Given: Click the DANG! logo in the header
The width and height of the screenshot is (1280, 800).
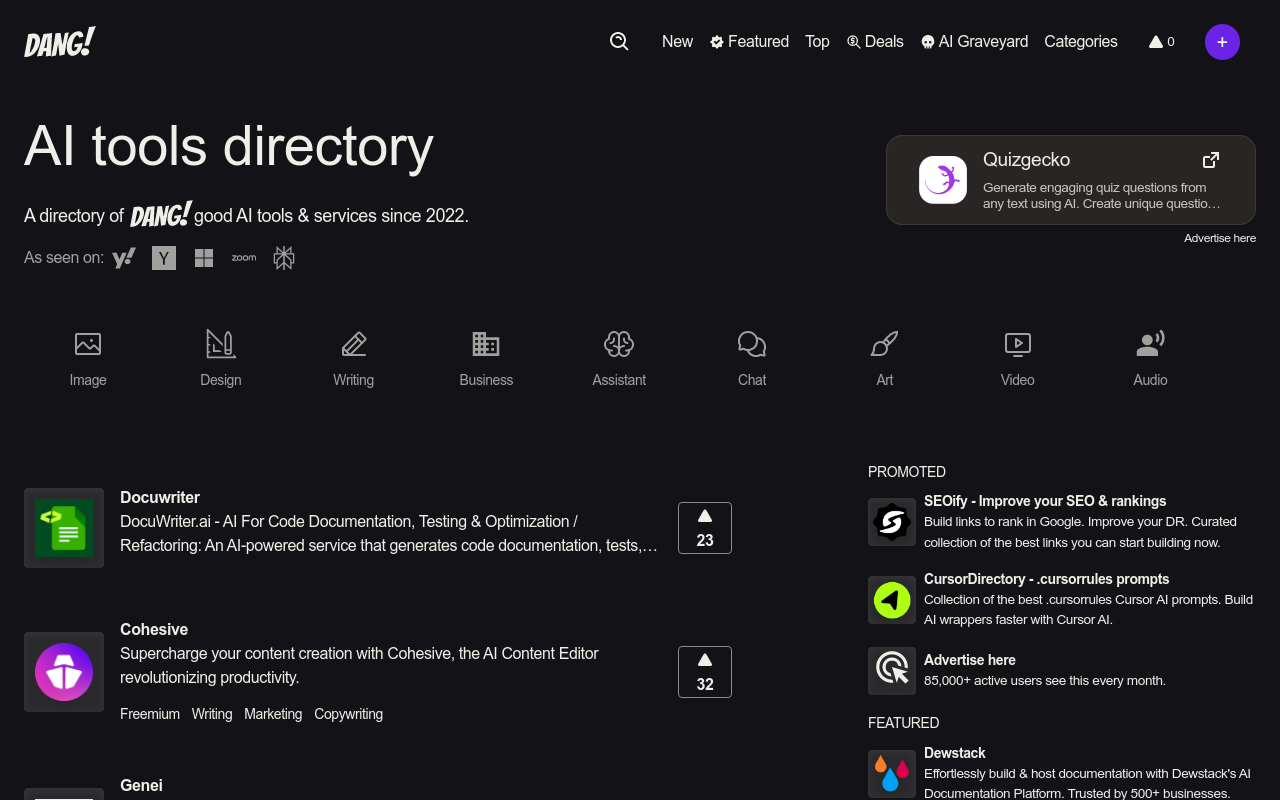Looking at the screenshot, I should tap(60, 42).
